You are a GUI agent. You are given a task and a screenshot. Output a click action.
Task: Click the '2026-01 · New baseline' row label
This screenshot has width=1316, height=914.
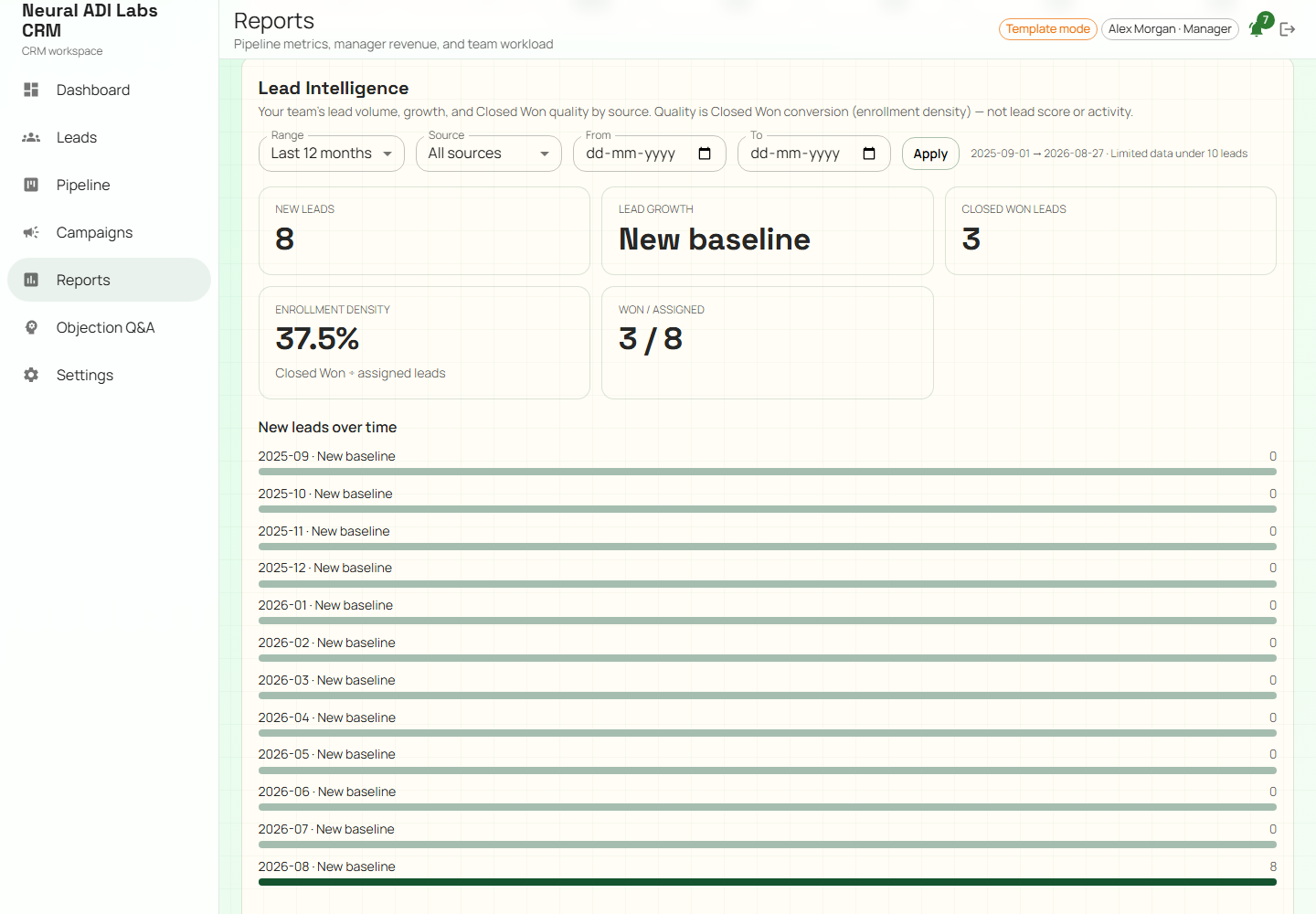click(x=325, y=605)
